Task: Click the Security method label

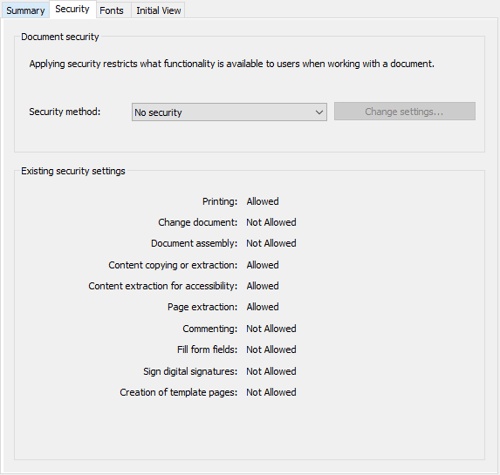Action: 65,111
